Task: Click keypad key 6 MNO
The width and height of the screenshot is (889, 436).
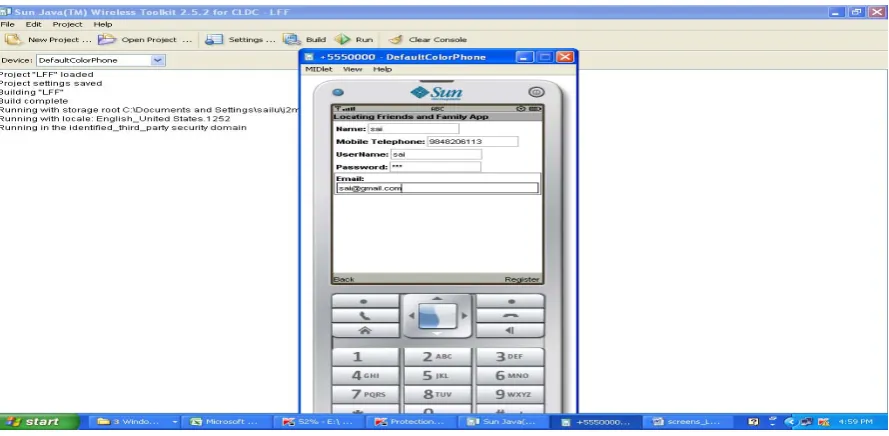Action: tap(510, 376)
